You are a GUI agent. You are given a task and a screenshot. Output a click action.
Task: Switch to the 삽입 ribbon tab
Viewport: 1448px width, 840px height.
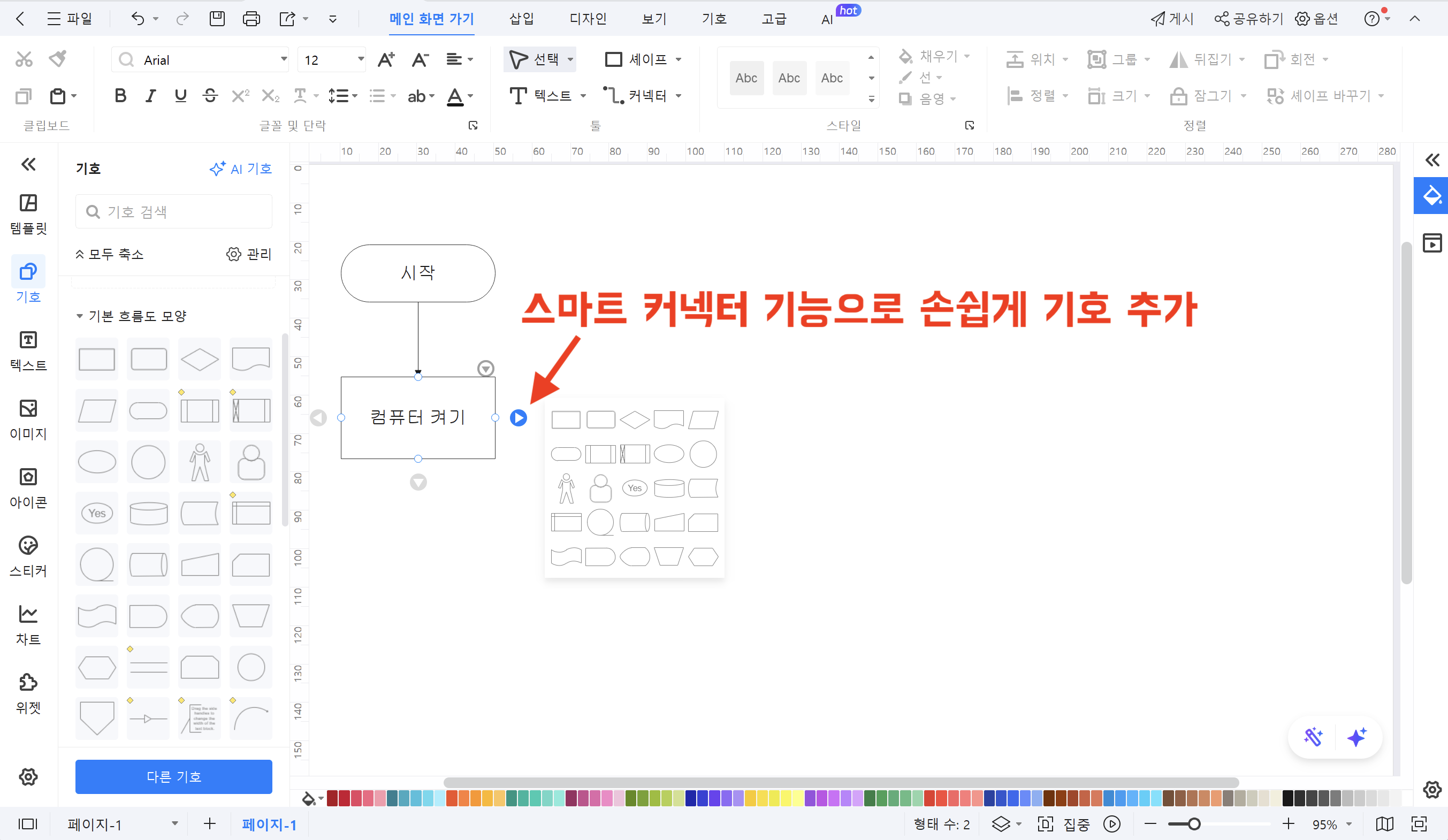pos(521,19)
